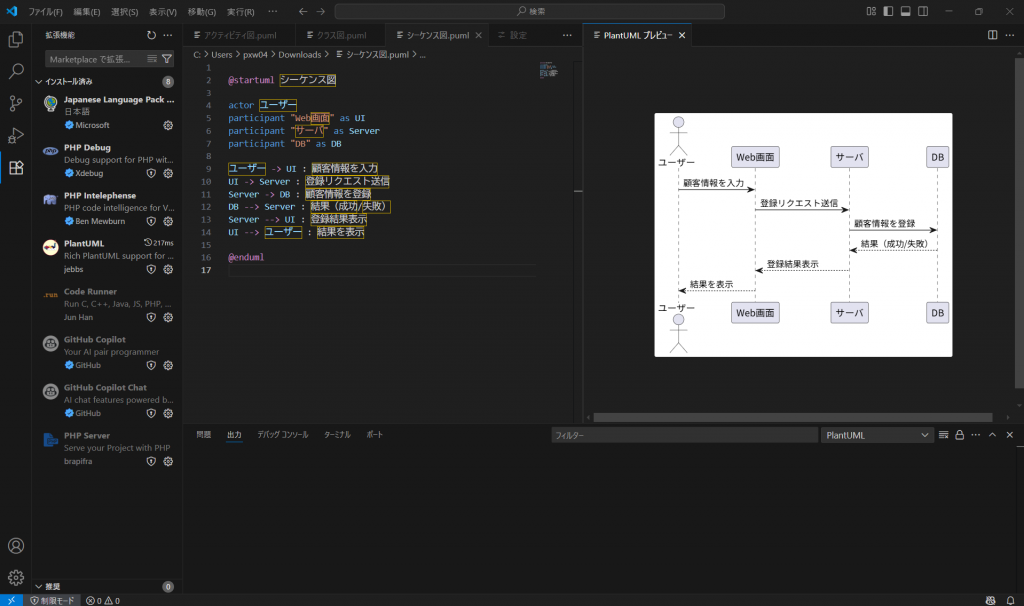The height and width of the screenshot is (606, 1024).
Task: Close the PlantUML プレビュー tab
Action: (682, 35)
